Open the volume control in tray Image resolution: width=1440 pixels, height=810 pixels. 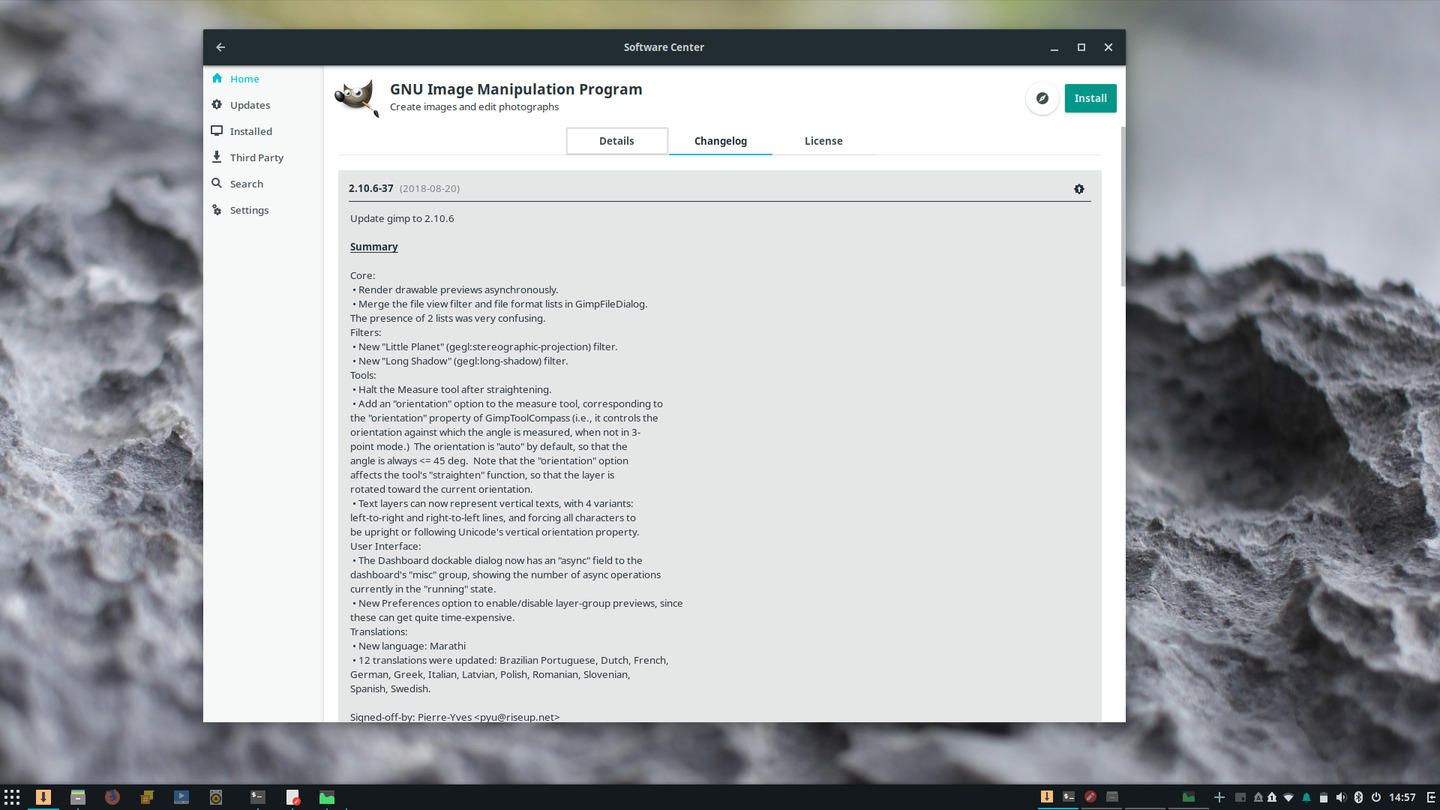pos(1341,797)
